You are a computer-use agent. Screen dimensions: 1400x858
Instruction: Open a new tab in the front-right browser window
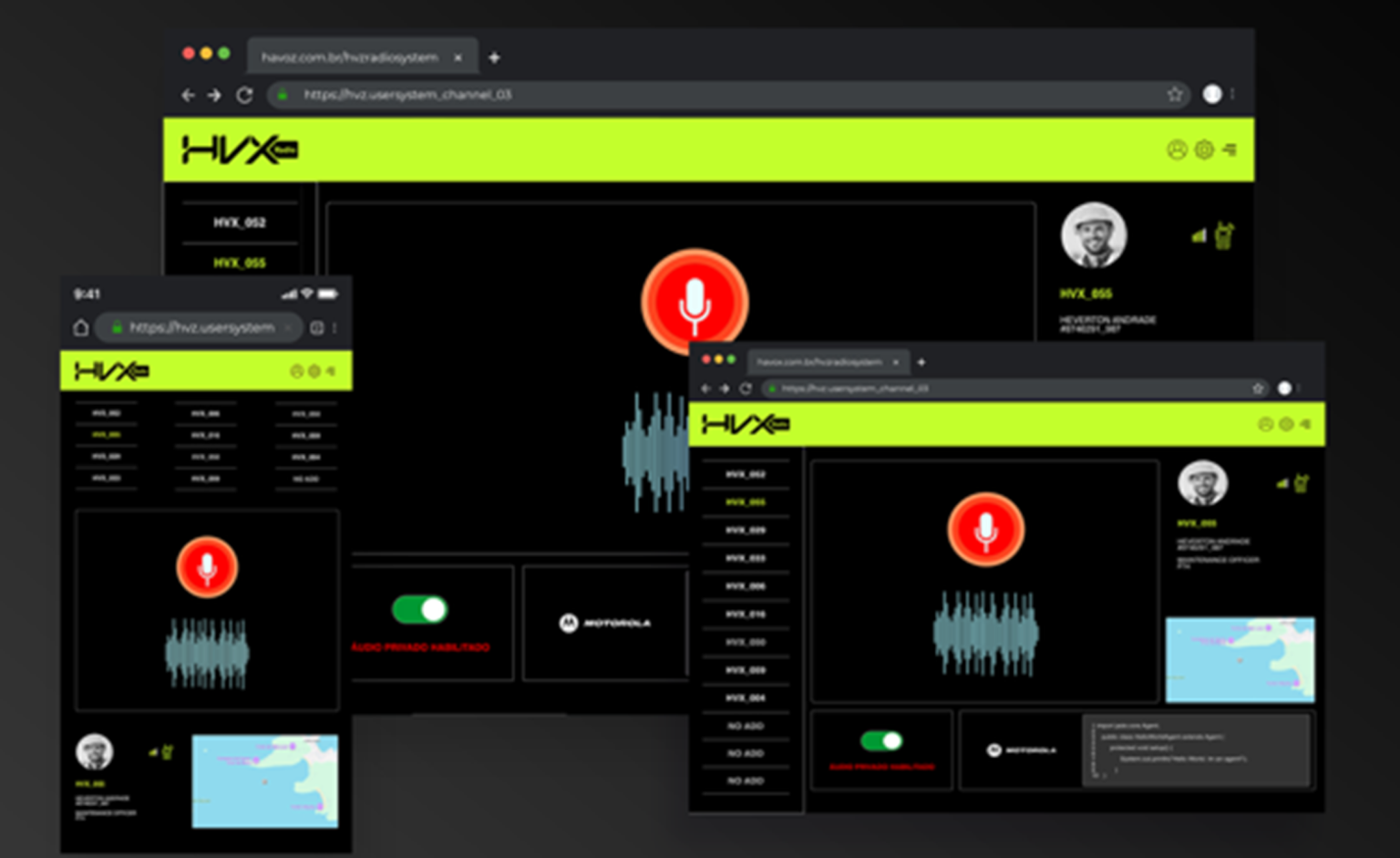click(921, 362)
